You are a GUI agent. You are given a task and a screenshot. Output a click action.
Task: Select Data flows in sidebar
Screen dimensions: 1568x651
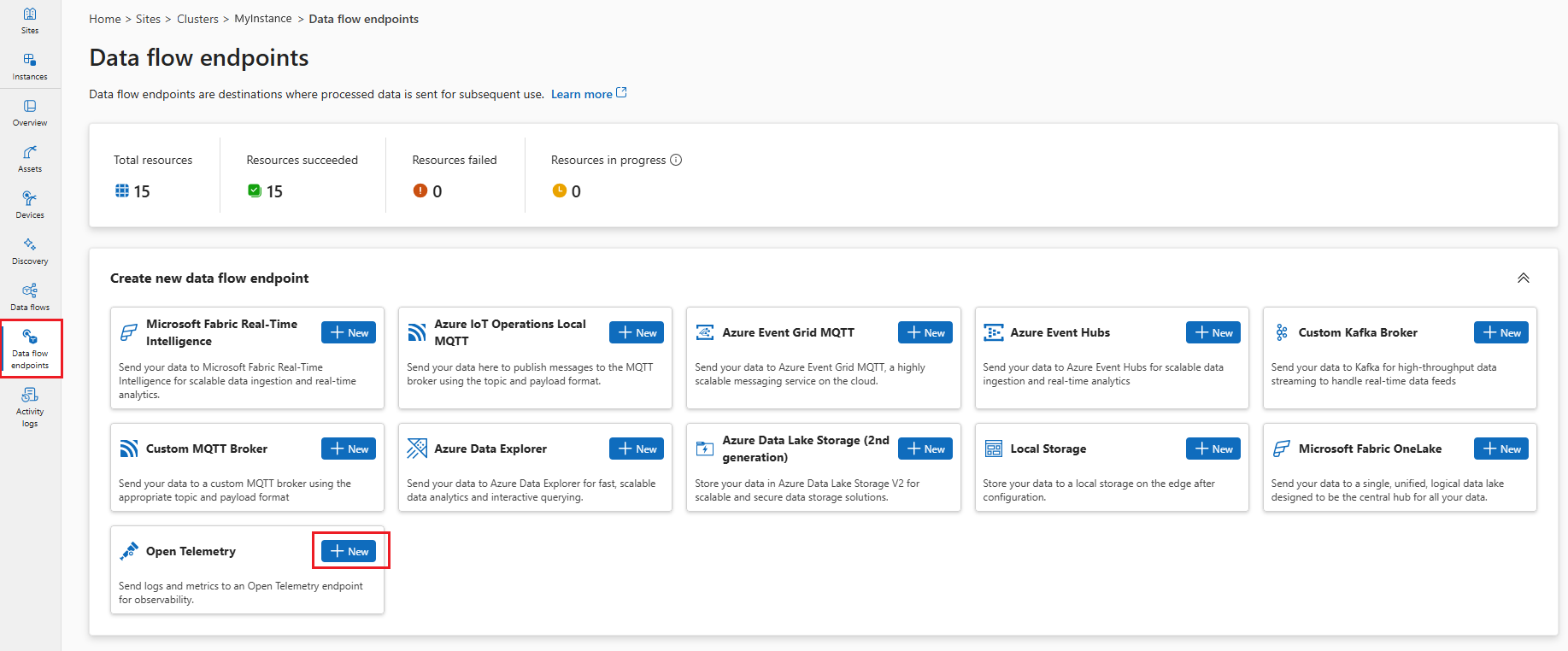[30, 296]
